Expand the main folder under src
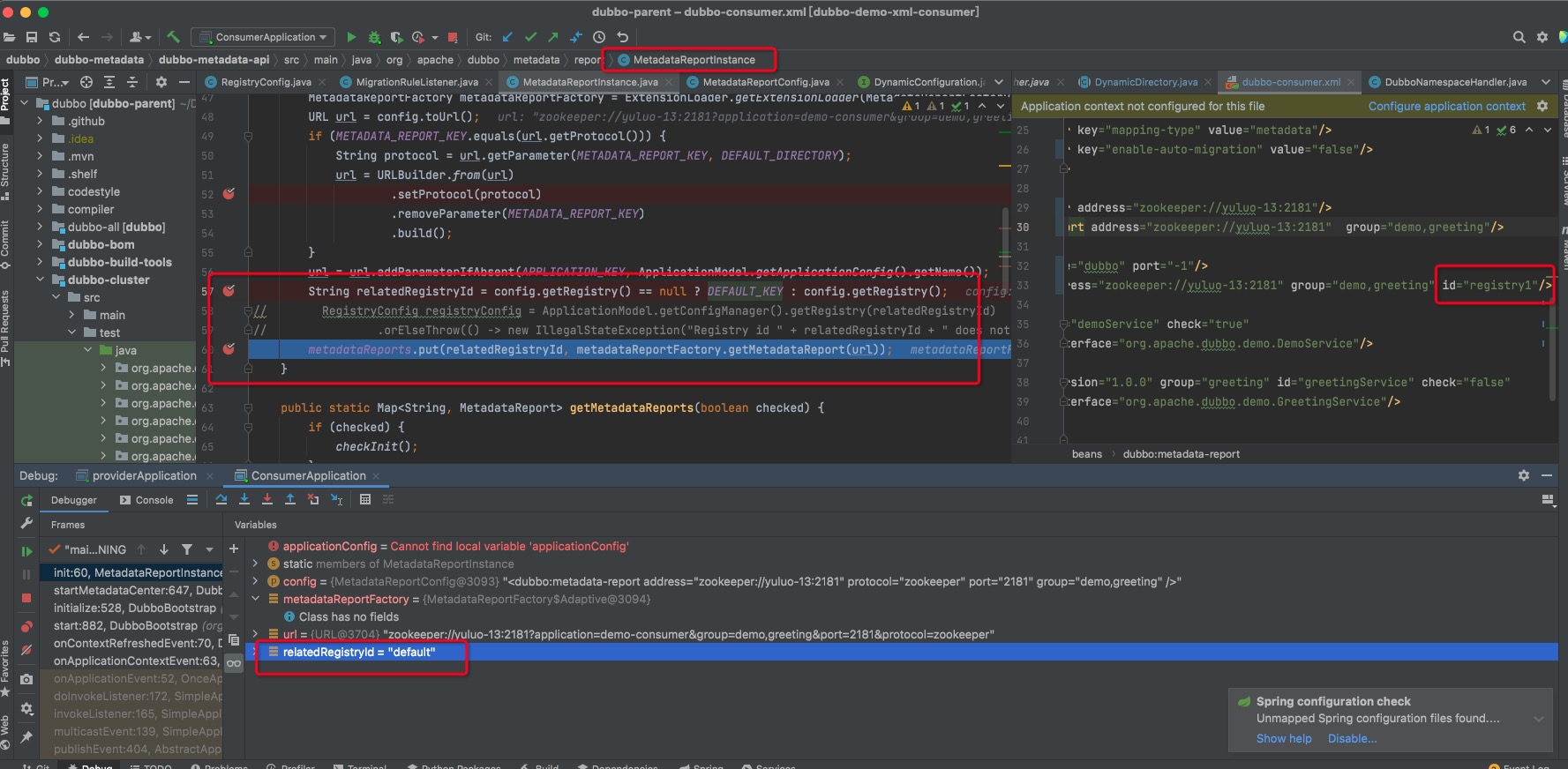This screenshot has width=1568, height=769. point(71,315)
